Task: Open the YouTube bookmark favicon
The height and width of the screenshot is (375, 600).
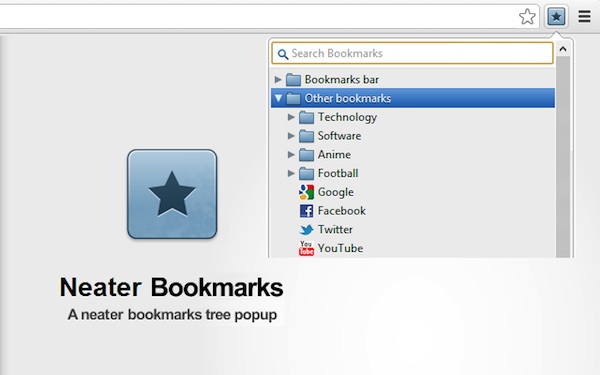Action: (306, 248)
